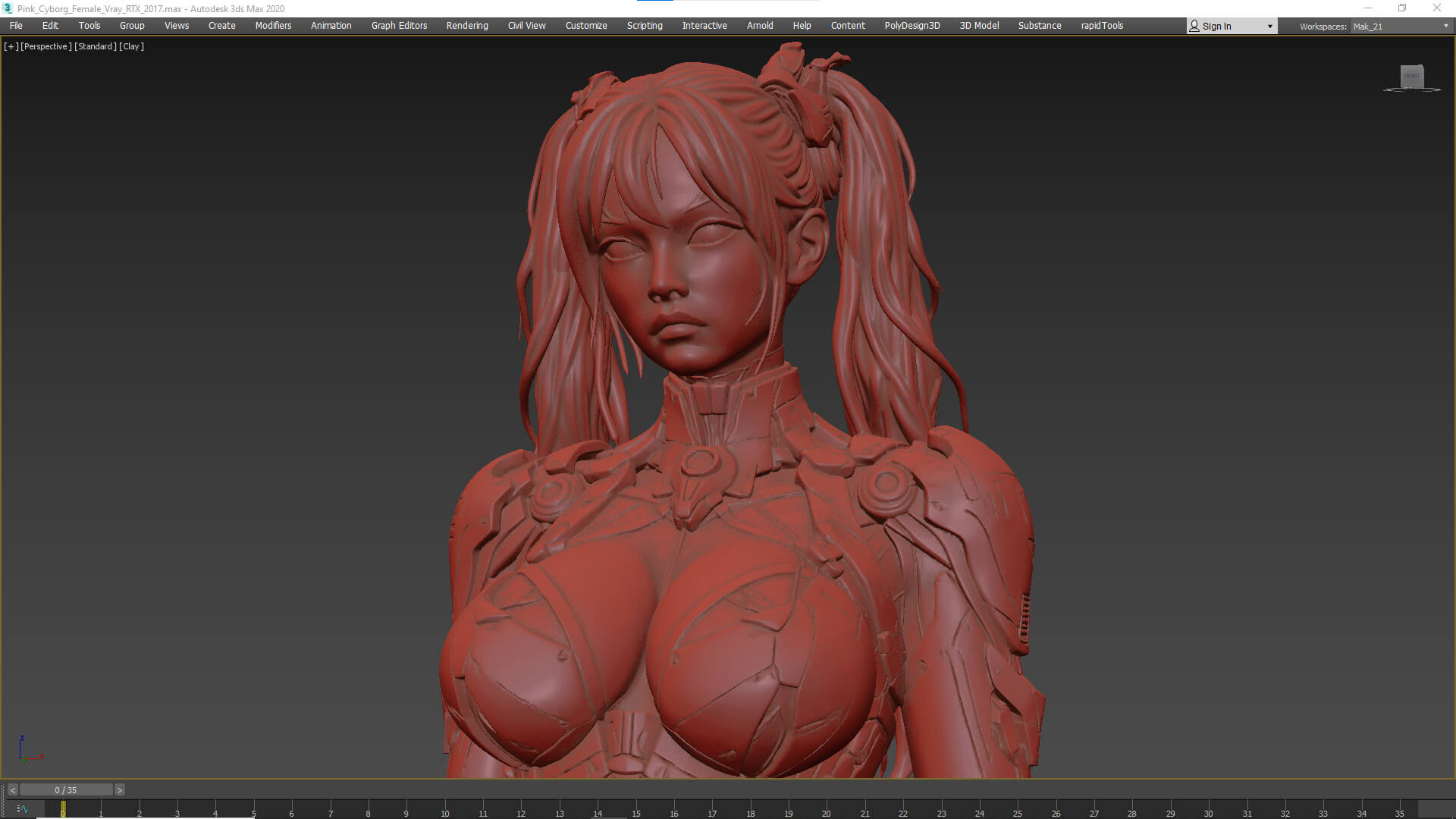Open the Help menu
Screen dimensions: 1456x819
click(802, 26)
